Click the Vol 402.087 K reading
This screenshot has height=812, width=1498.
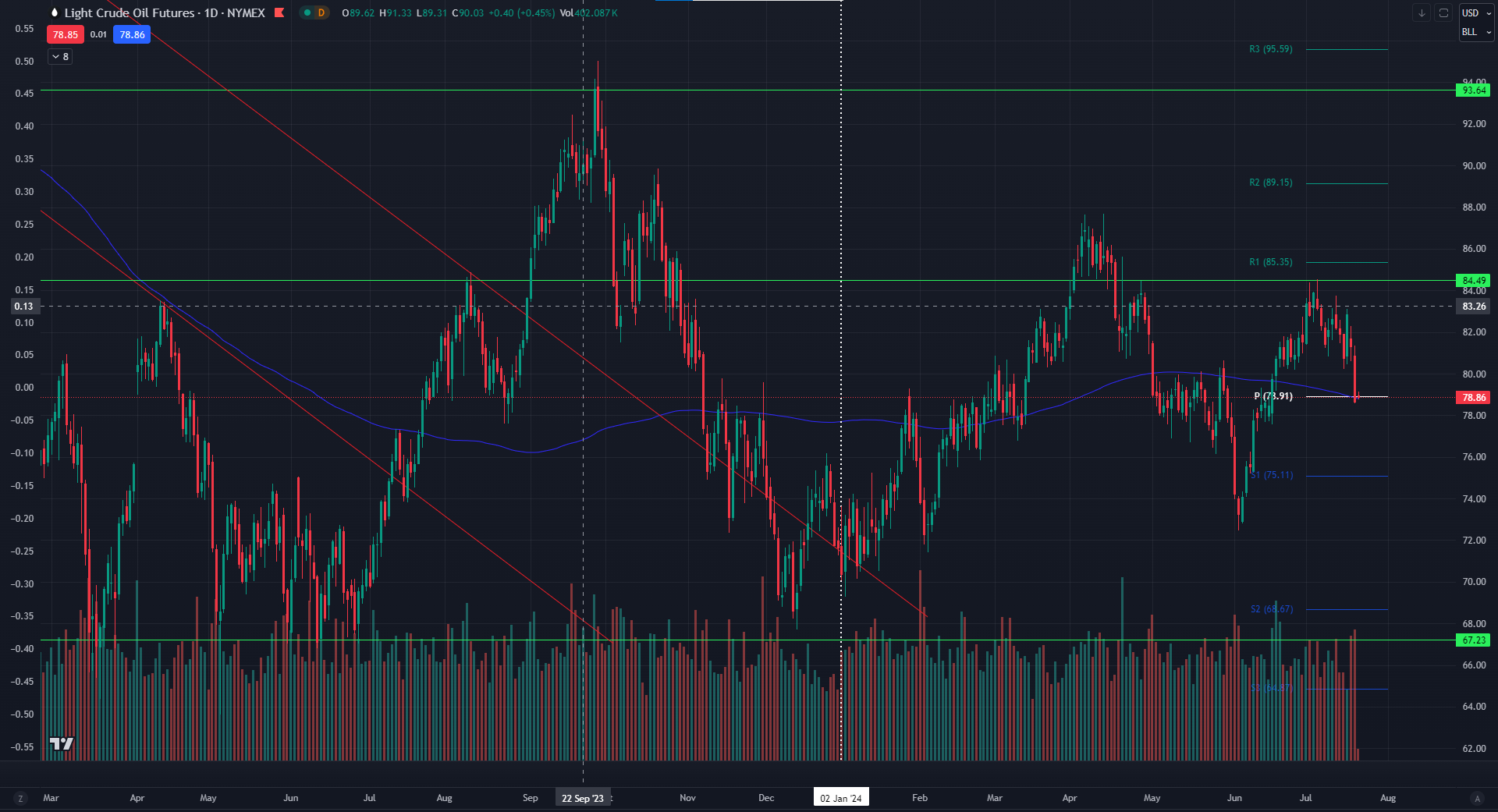(x=588, y=12)
